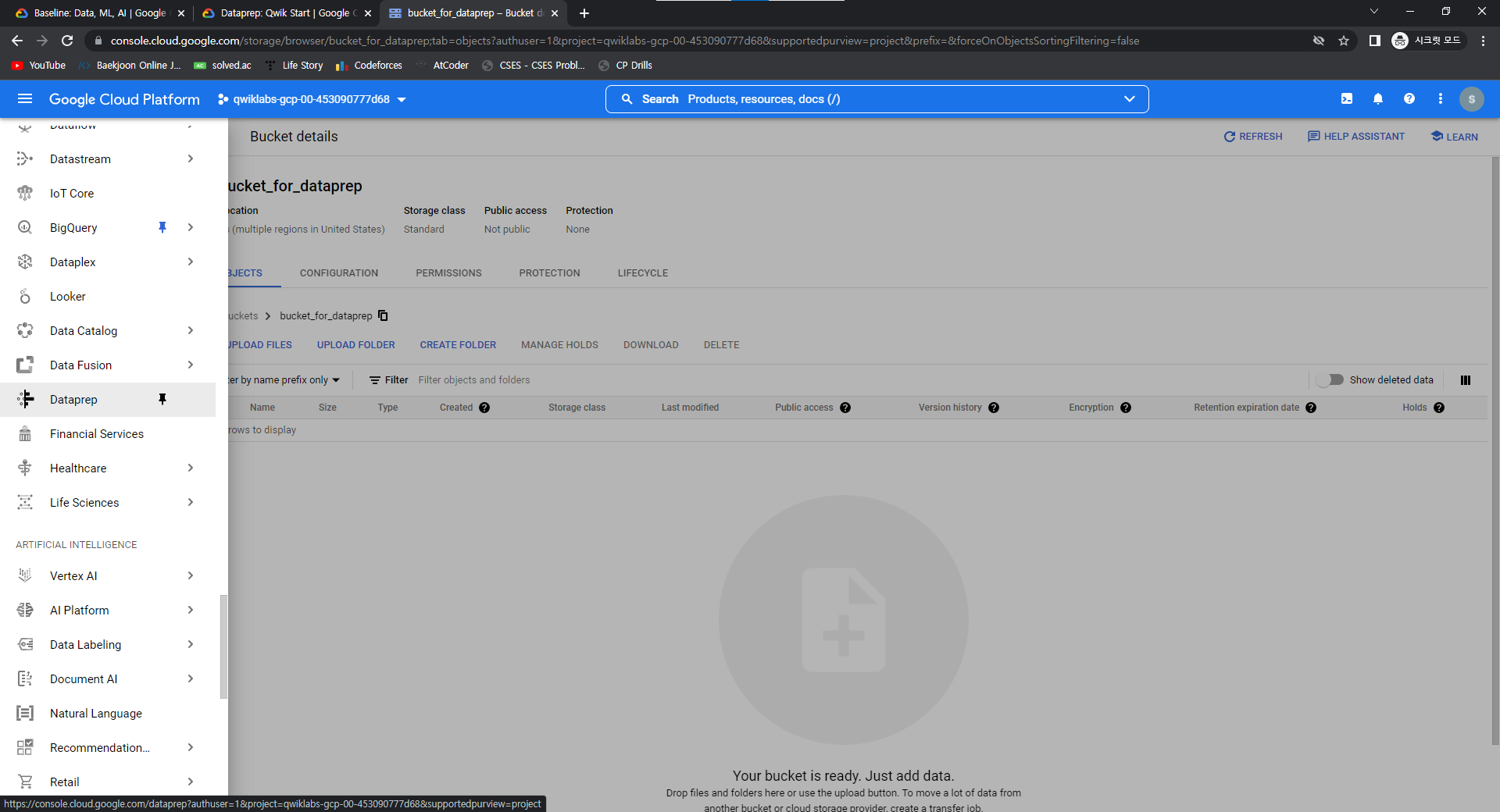Click the Learn button
The image size is (1500, 812).
click(x=1455, y=137)
